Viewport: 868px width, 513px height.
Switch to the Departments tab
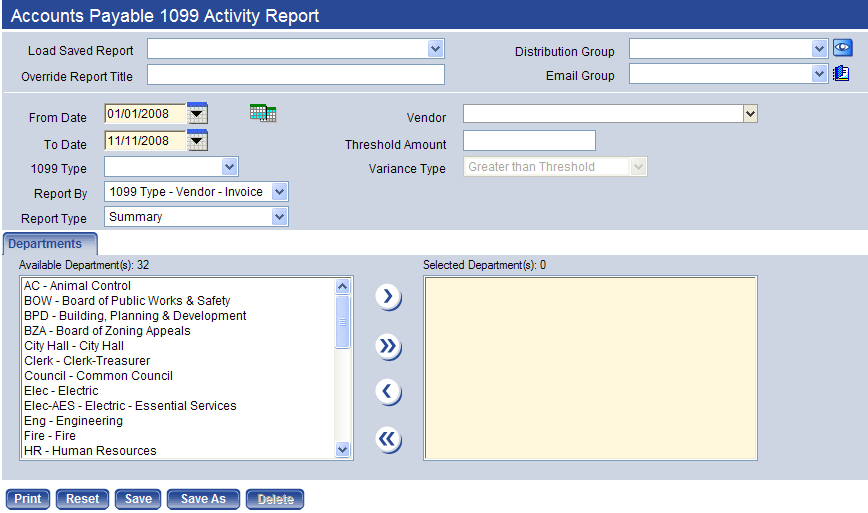click(46, 244)
